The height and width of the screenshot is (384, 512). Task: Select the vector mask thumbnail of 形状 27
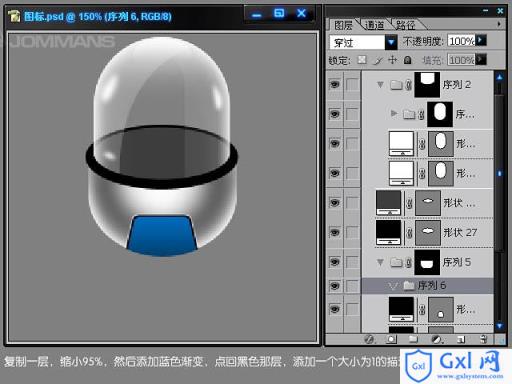click(428, 232)
